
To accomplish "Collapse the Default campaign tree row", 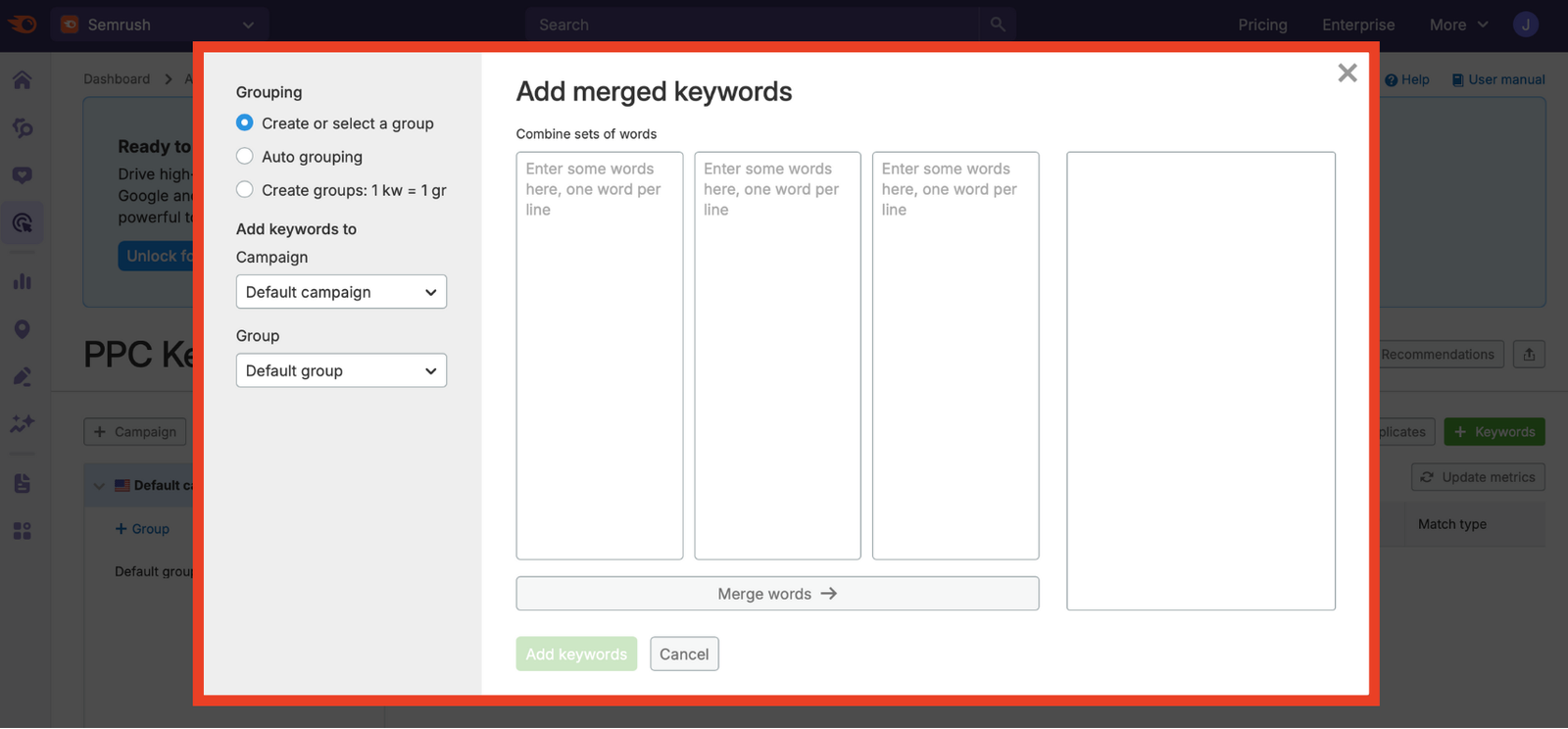I will (99, 486).
